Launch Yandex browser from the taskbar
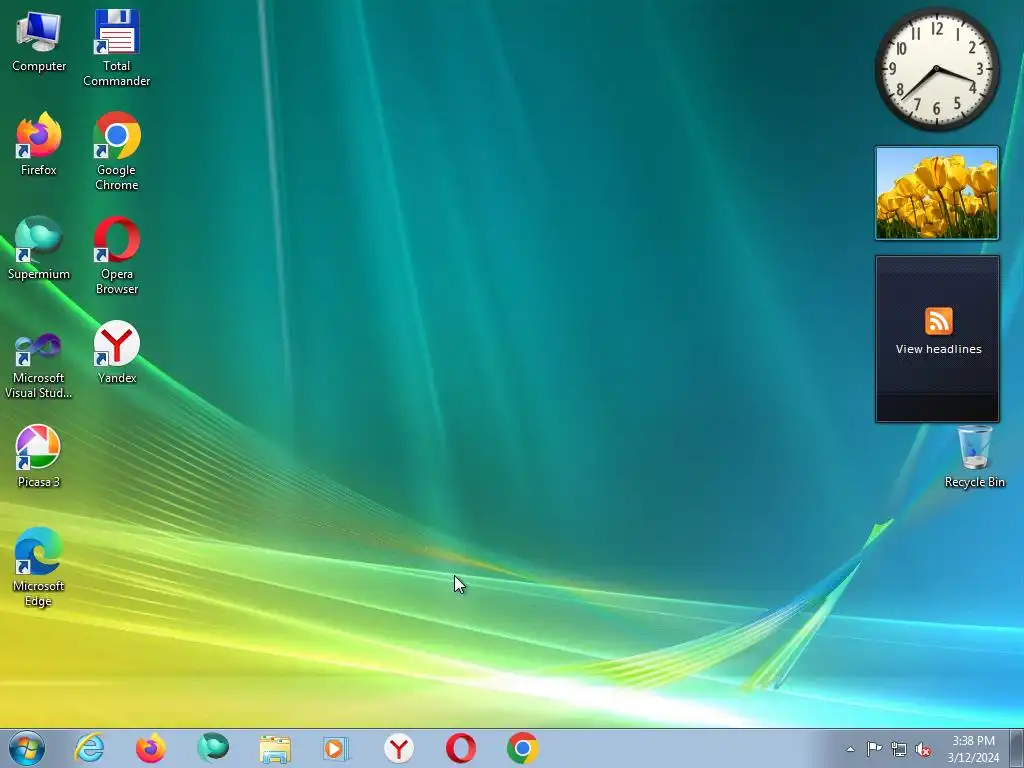The width and height of the screenshot is (1024, 768). 398,748
